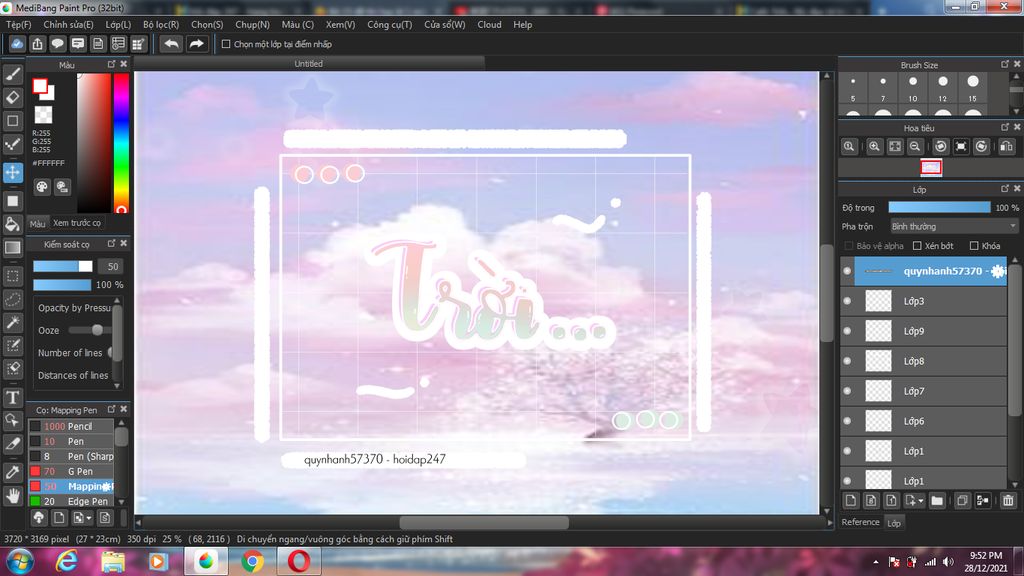Undock the Brush Size panel
1024x576 pixels.
[1004, 64]
